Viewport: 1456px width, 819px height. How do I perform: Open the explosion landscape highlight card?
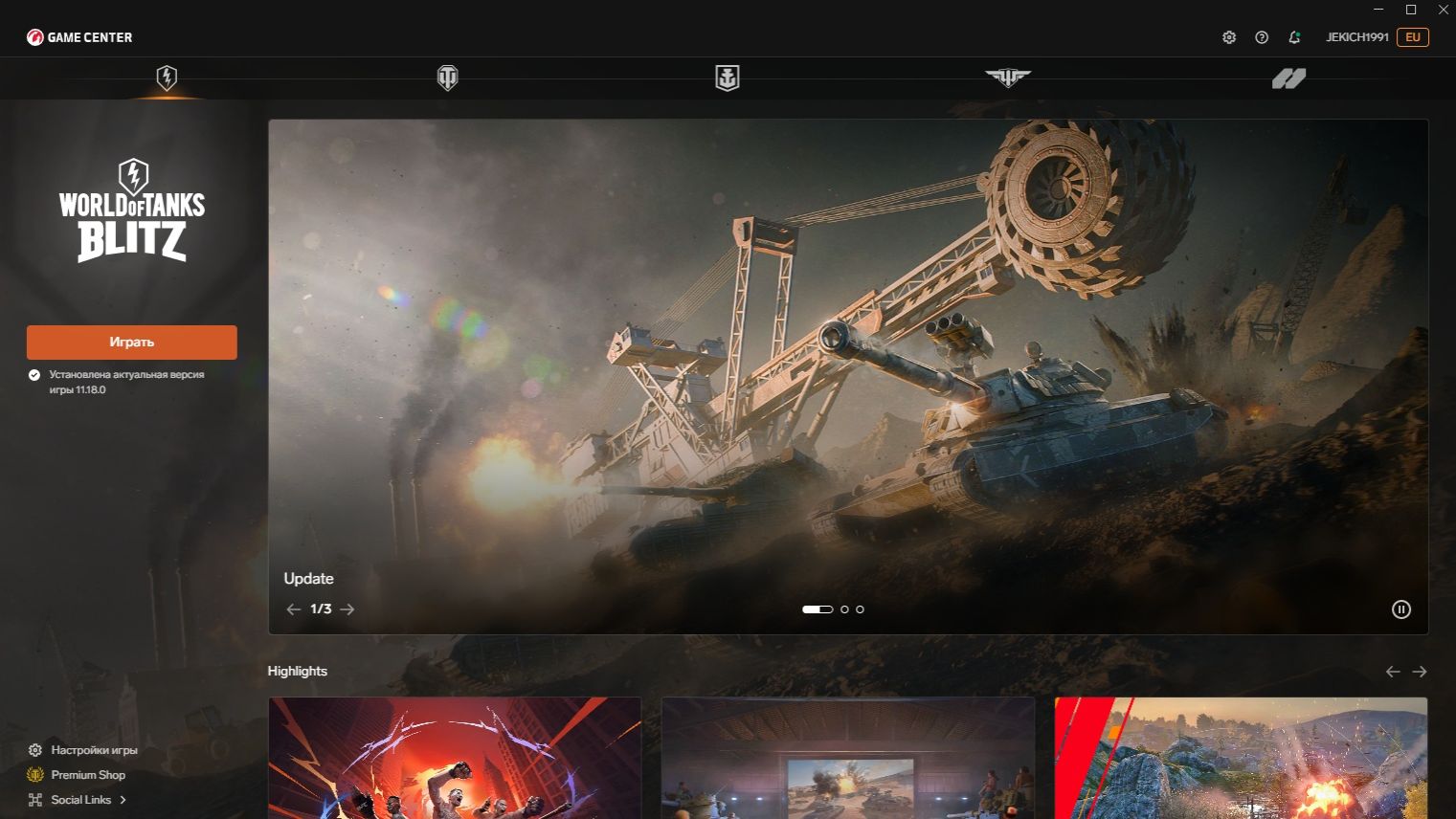point(1241,758)
